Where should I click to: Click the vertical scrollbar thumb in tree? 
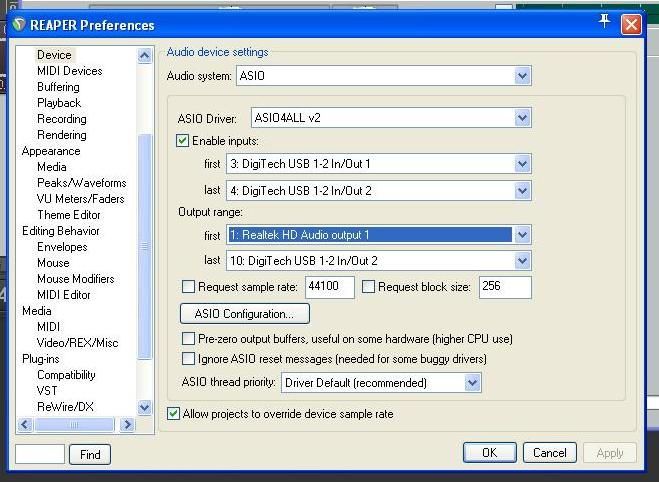144,247
